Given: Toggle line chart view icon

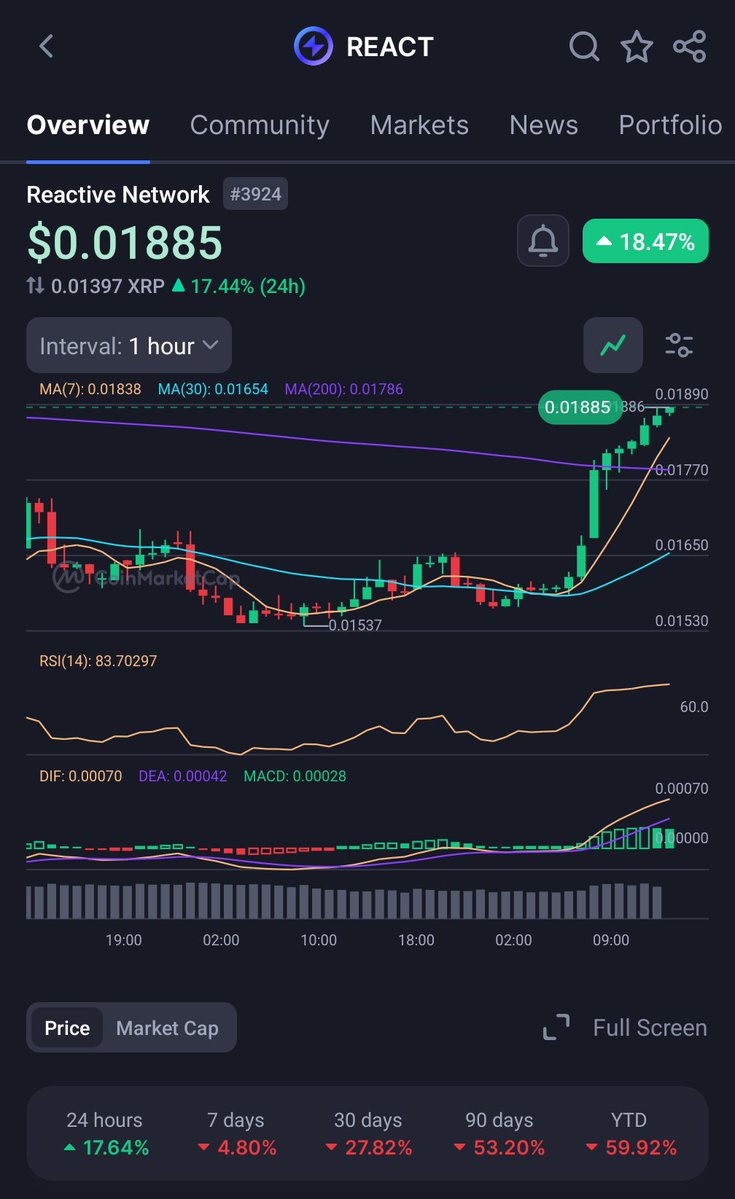Looking at the screenshot, I should pyautogui.click(x=613, y=345).
